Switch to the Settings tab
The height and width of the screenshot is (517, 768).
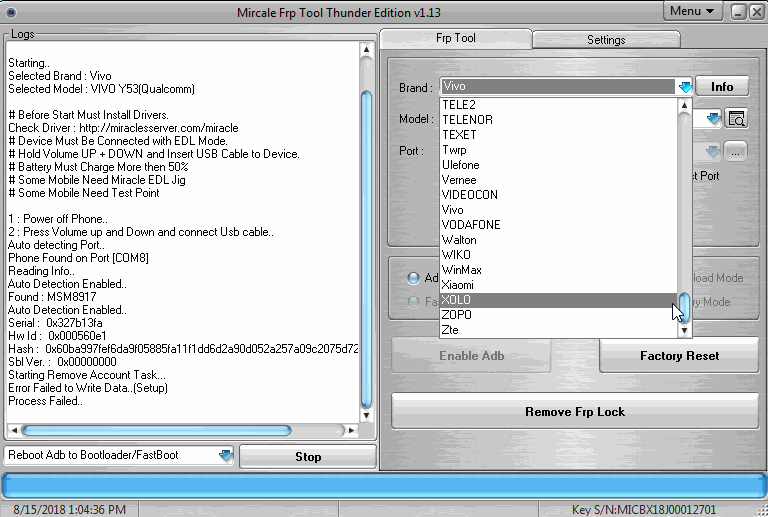[x=606, y=40]
